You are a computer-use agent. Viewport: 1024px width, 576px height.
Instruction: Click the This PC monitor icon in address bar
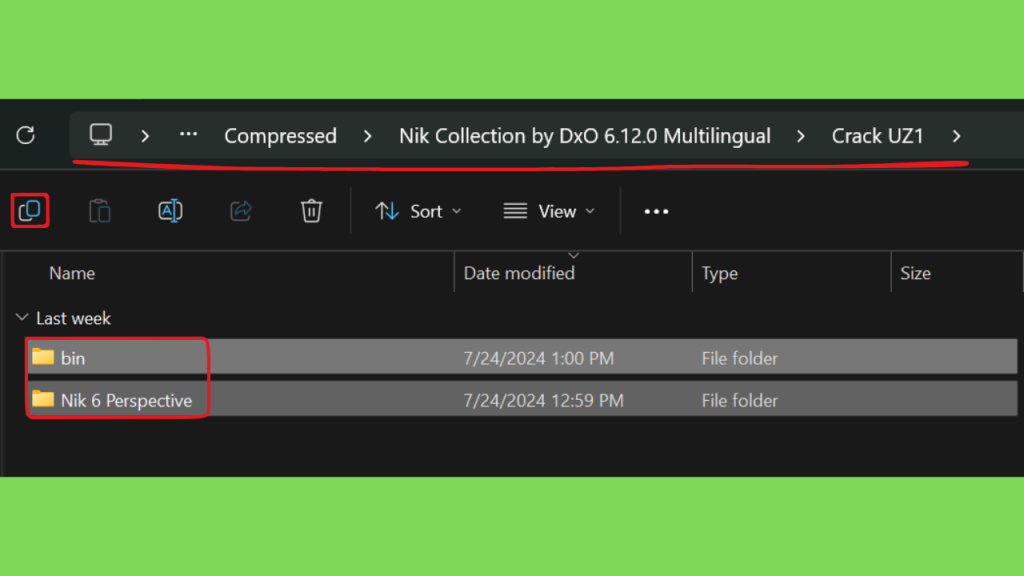[101, 135]
